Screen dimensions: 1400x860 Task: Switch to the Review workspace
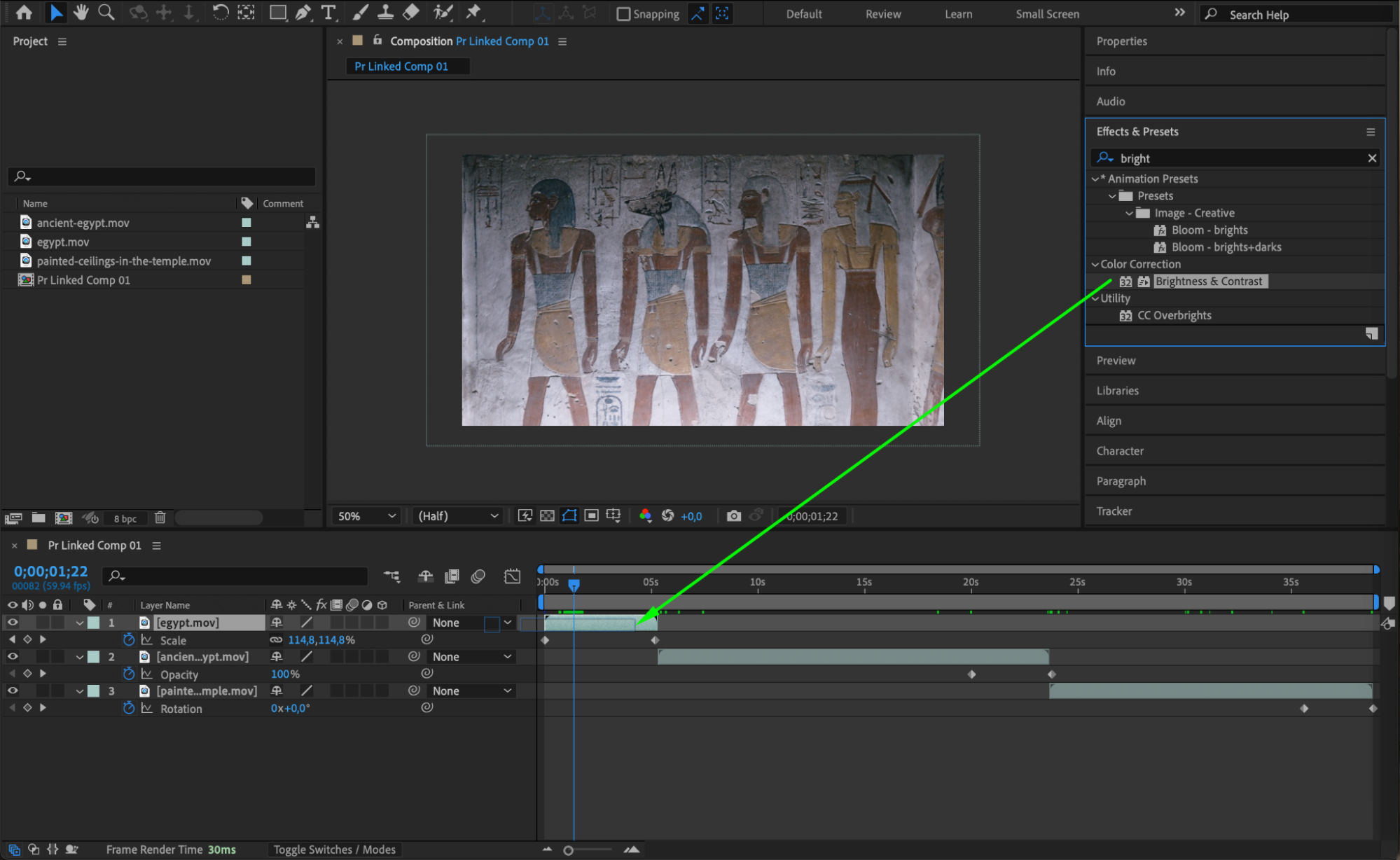point(882,14)
